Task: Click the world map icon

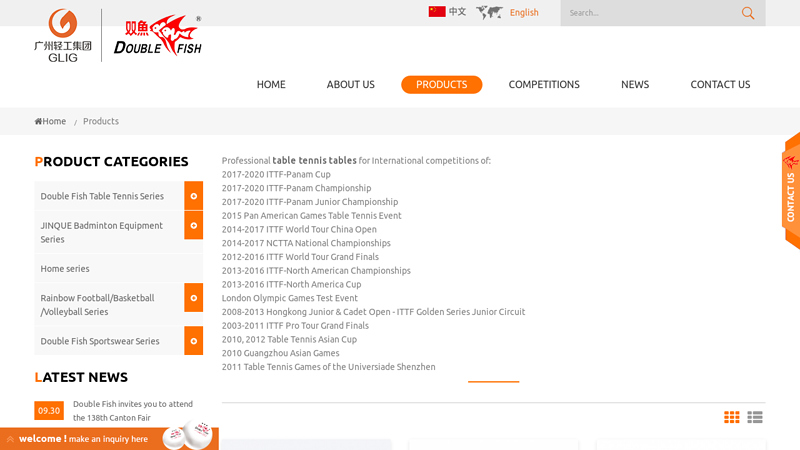Action: 489,12
